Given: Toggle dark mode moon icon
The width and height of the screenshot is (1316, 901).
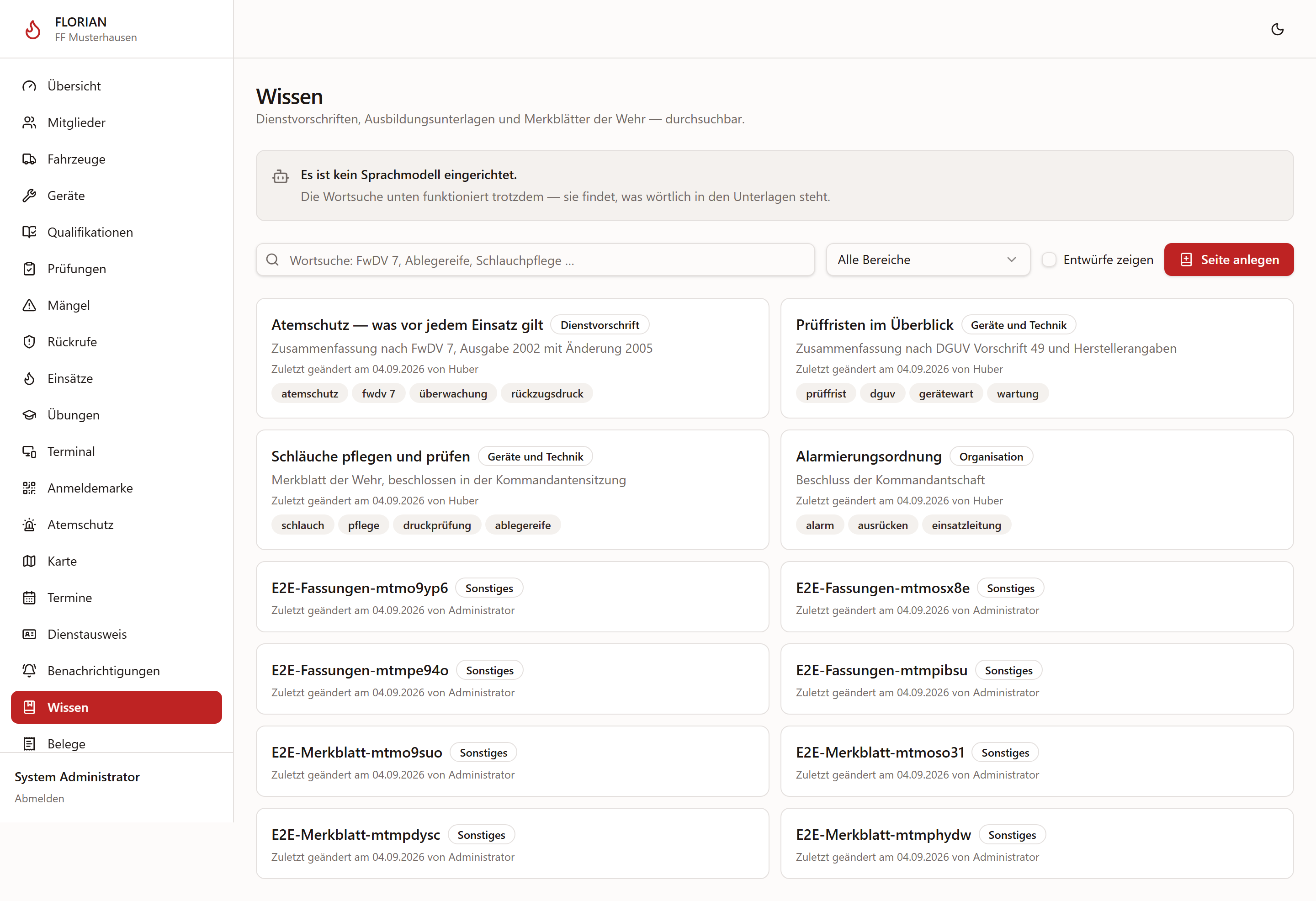Looking at the screenshot, I should click(x=1277, y=29).
